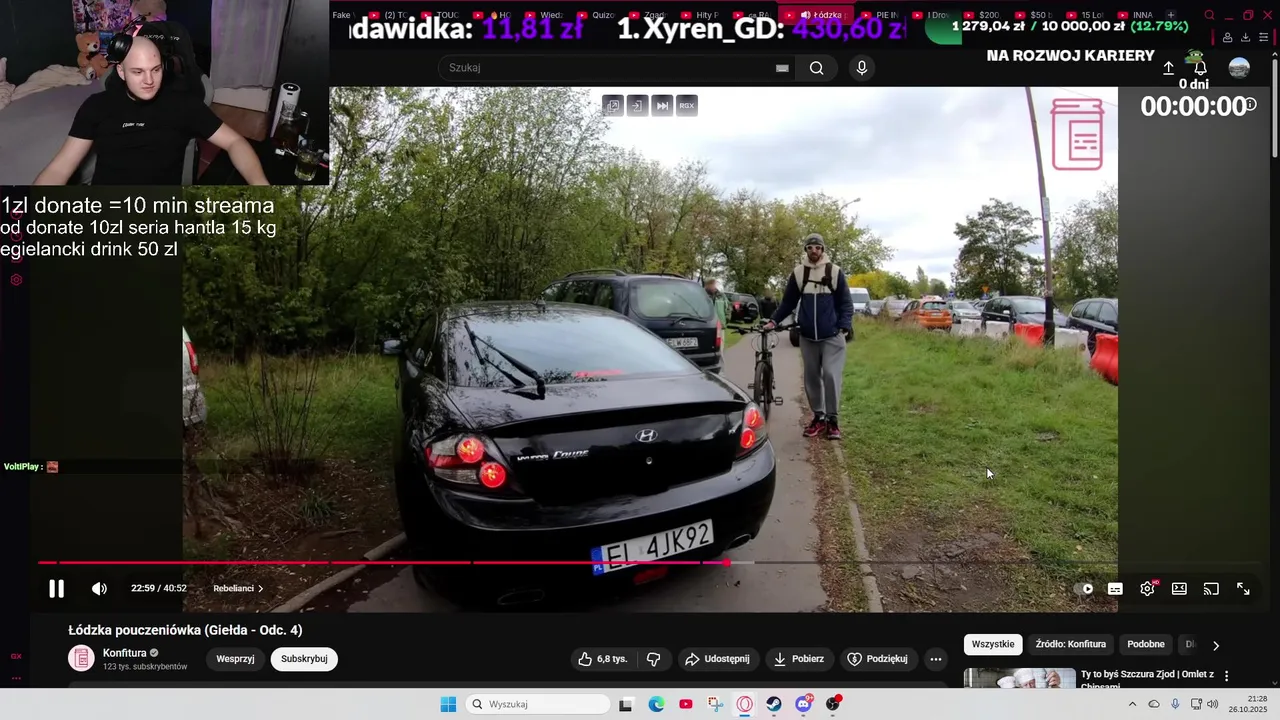
Task: Open the Opera GX corner icon in sidebar
Action: tap(16, 657)
